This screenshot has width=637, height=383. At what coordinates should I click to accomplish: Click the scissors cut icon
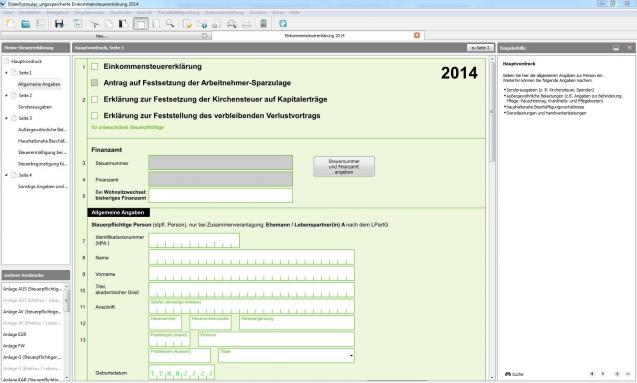tap(94, 24)
